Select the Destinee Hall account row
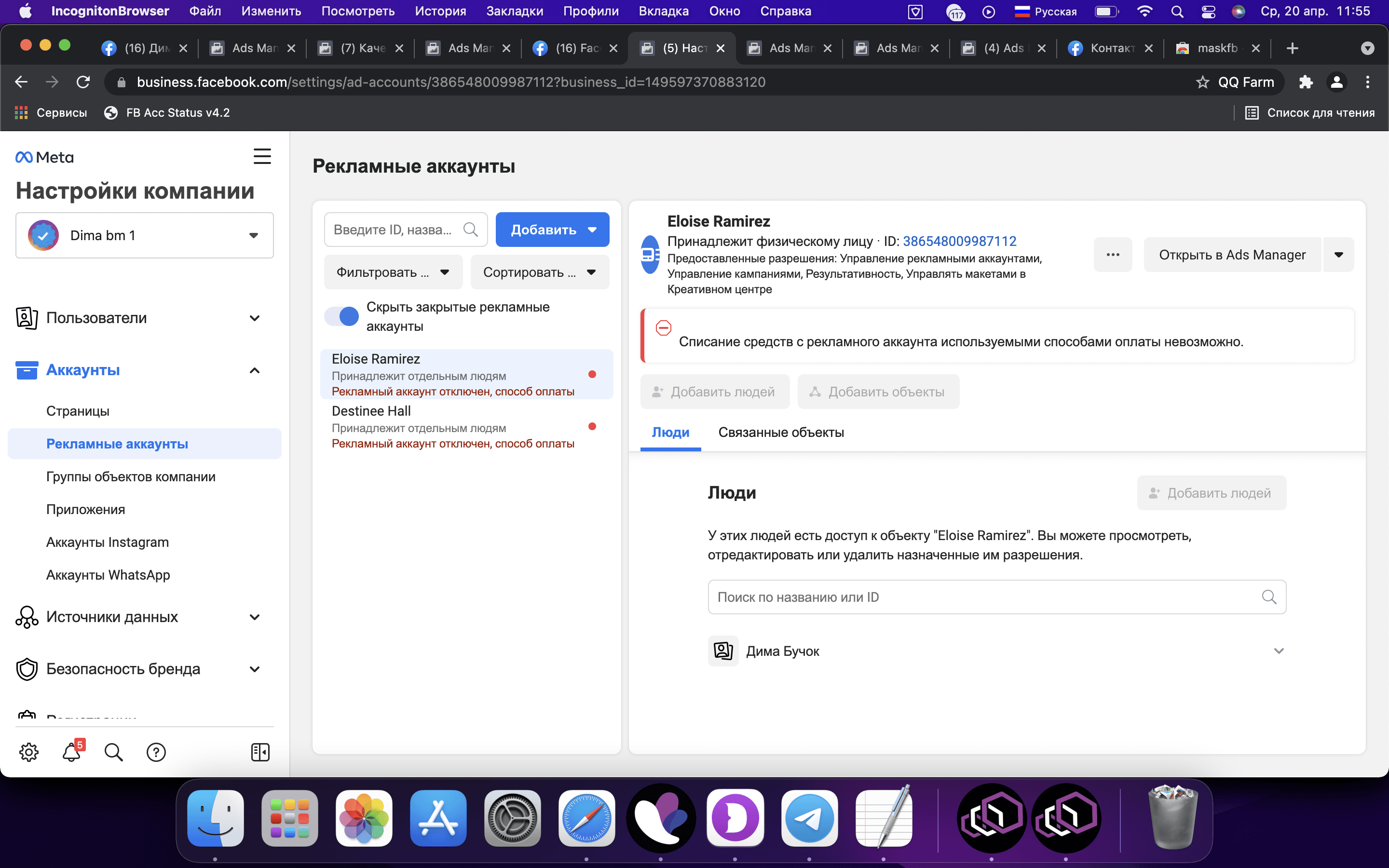1389x868 pixels. pos(466,427)
